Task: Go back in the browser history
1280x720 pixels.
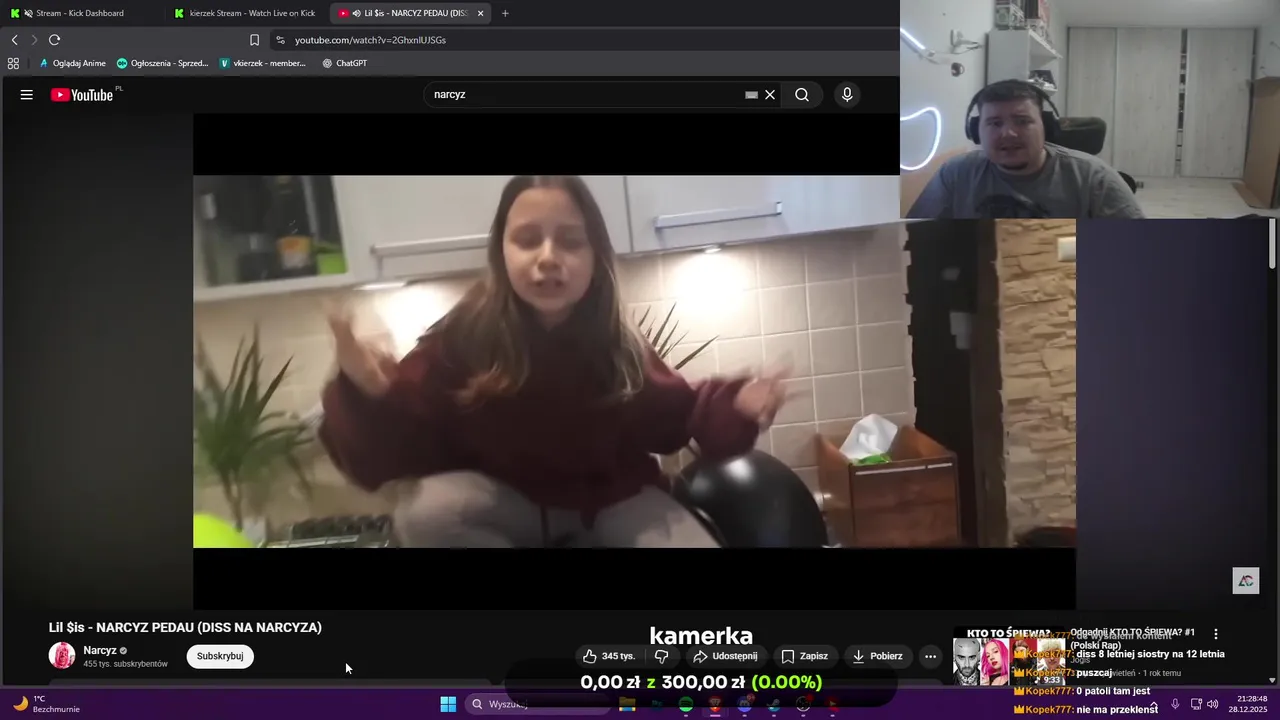Action: pyautogui.click(x=14, y=40)
